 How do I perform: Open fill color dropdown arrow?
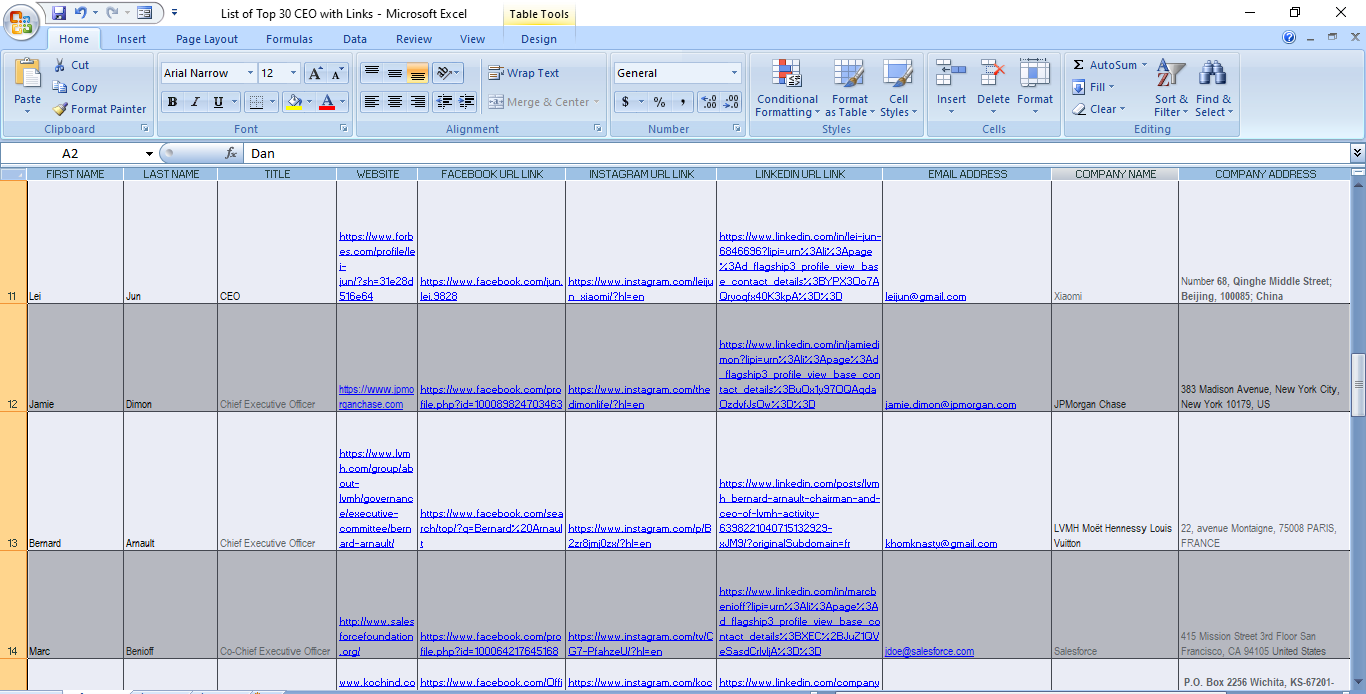[x=310, y=102]
